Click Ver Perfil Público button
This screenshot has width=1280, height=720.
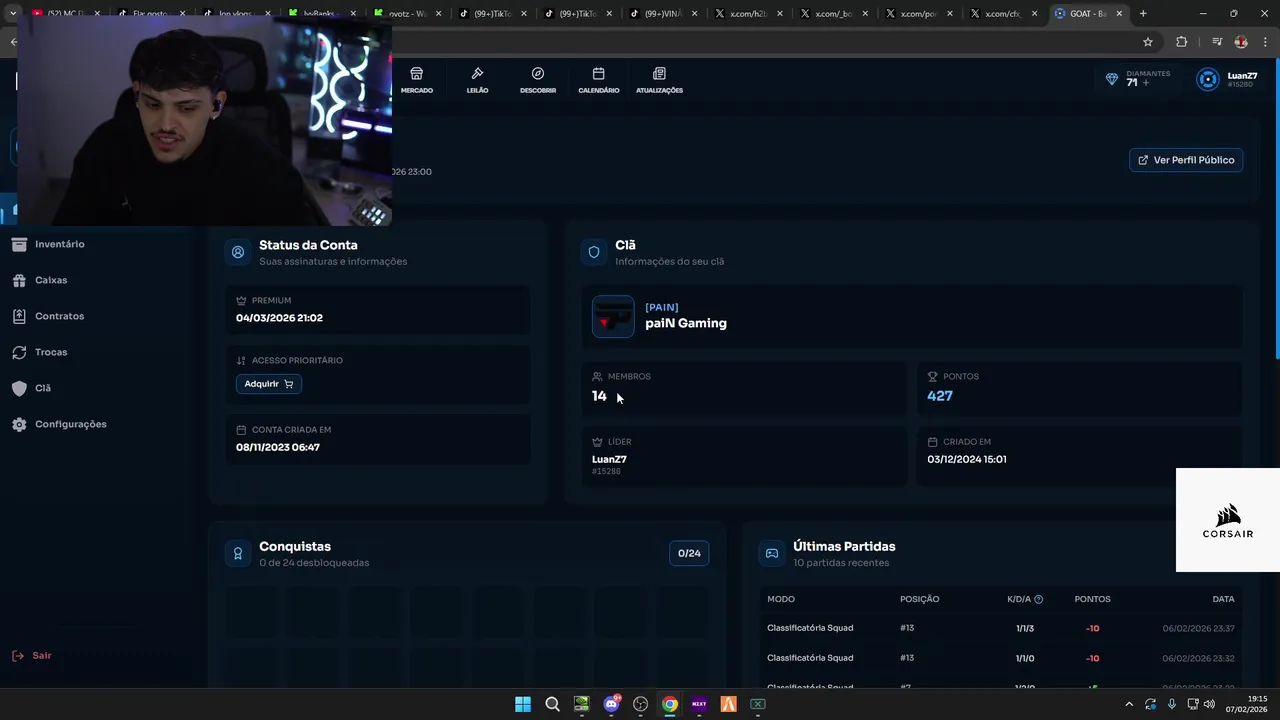1186,160
